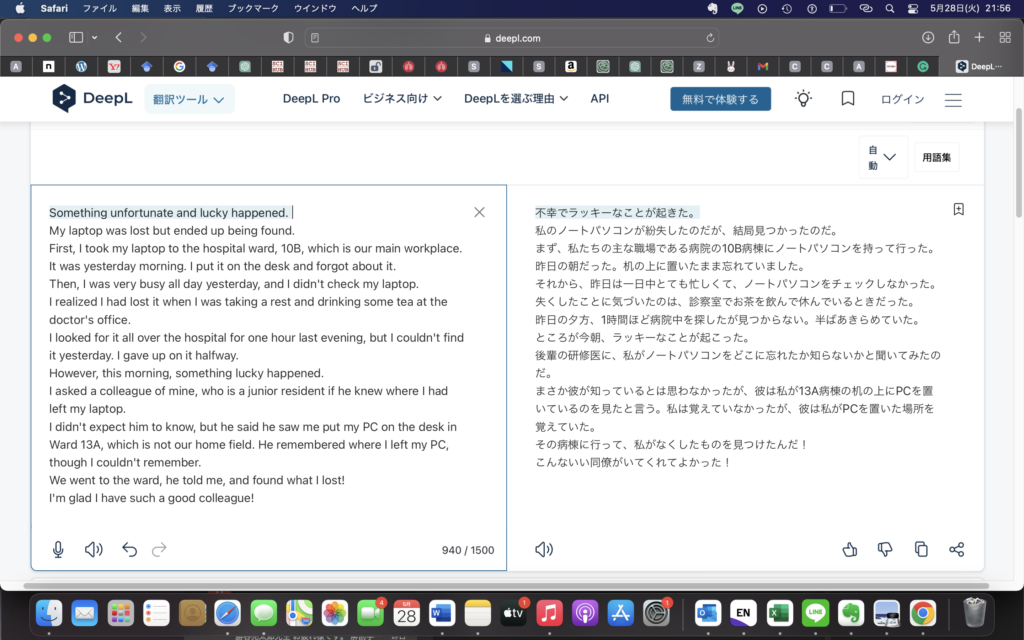This screenshot has width=1024, height=640.
Task: Play the source text audio with speaker icon
Action: [x=92, y=549]
